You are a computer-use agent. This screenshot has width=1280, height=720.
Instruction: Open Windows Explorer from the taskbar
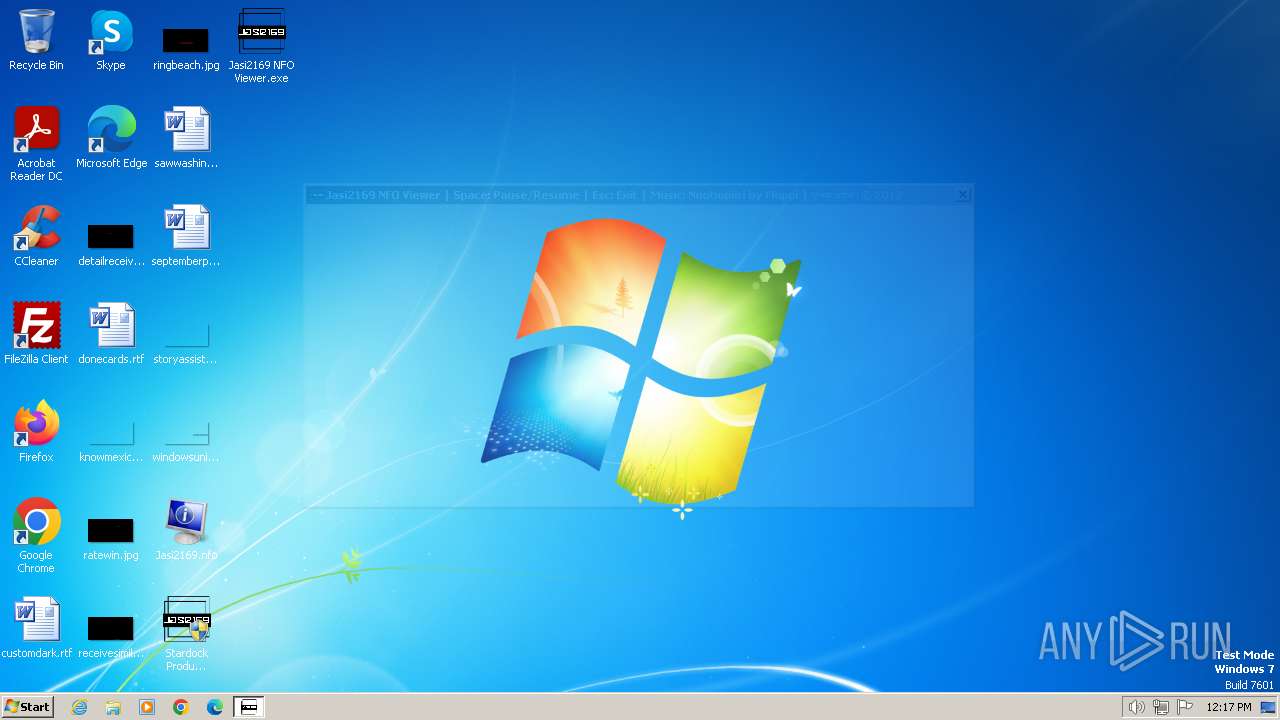pyautogui.click(x=113, y=707)
